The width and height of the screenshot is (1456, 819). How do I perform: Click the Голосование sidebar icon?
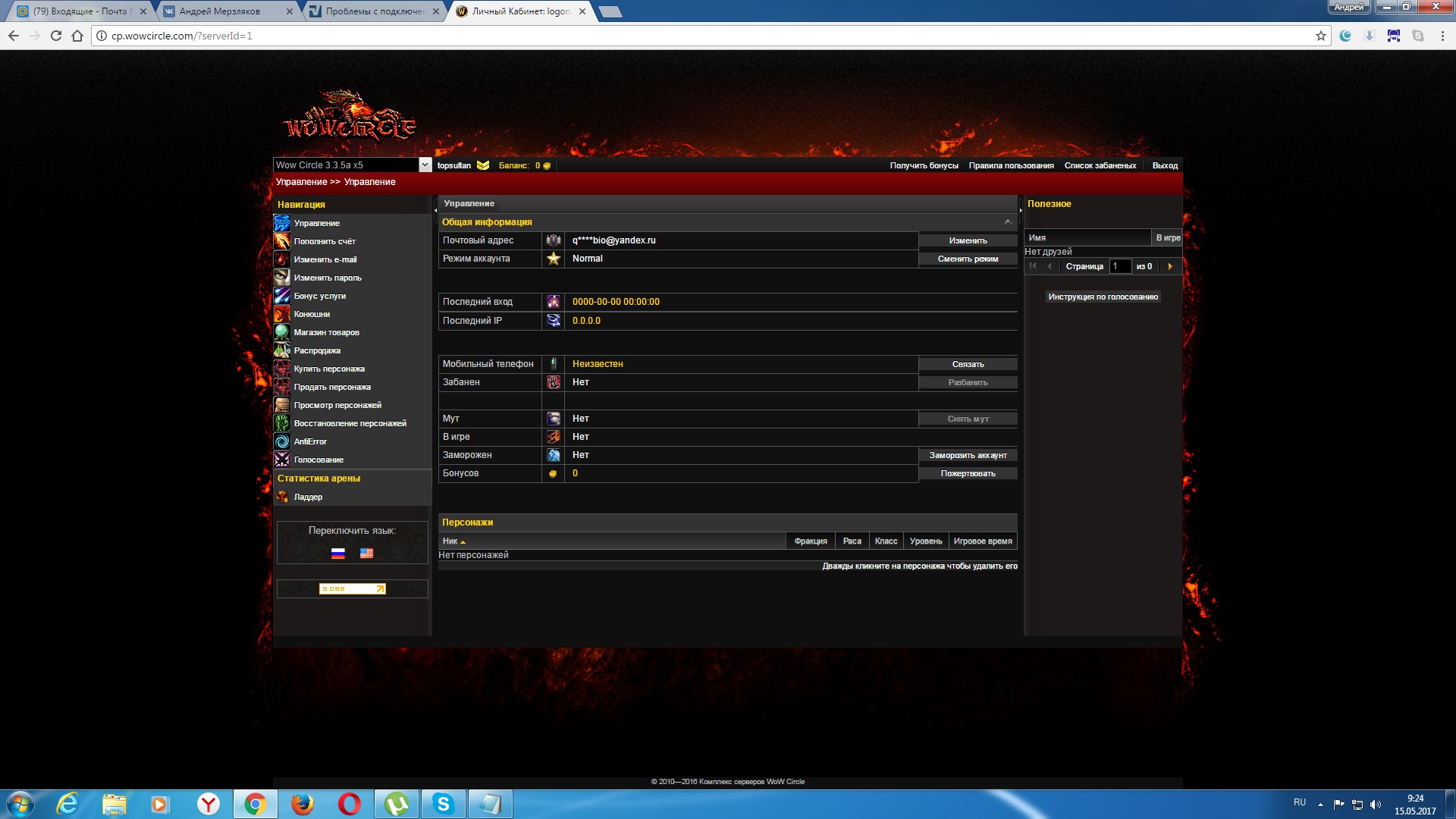point(281,460)
